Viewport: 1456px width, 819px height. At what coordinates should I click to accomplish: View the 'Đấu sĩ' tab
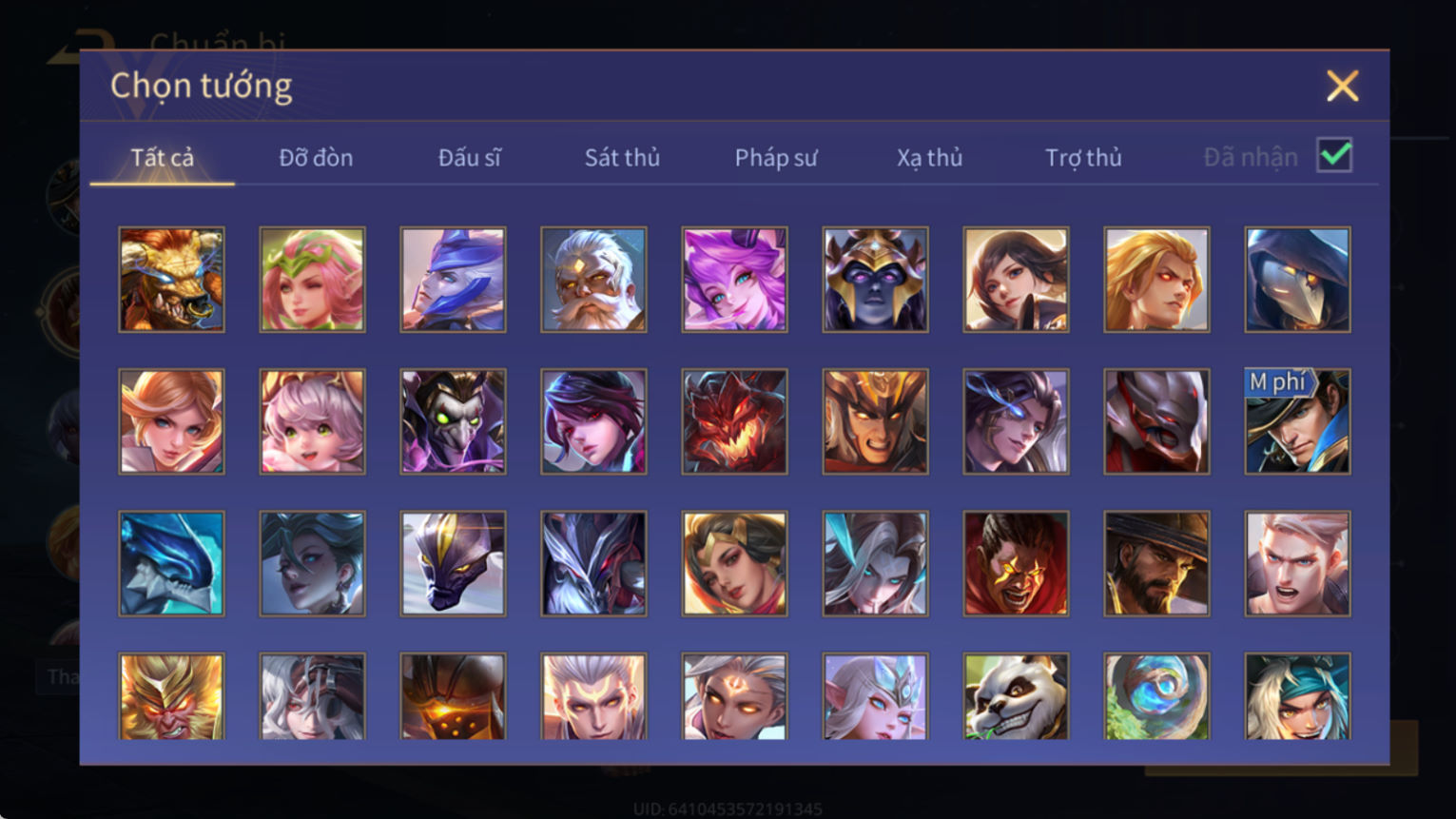[469, 158]
